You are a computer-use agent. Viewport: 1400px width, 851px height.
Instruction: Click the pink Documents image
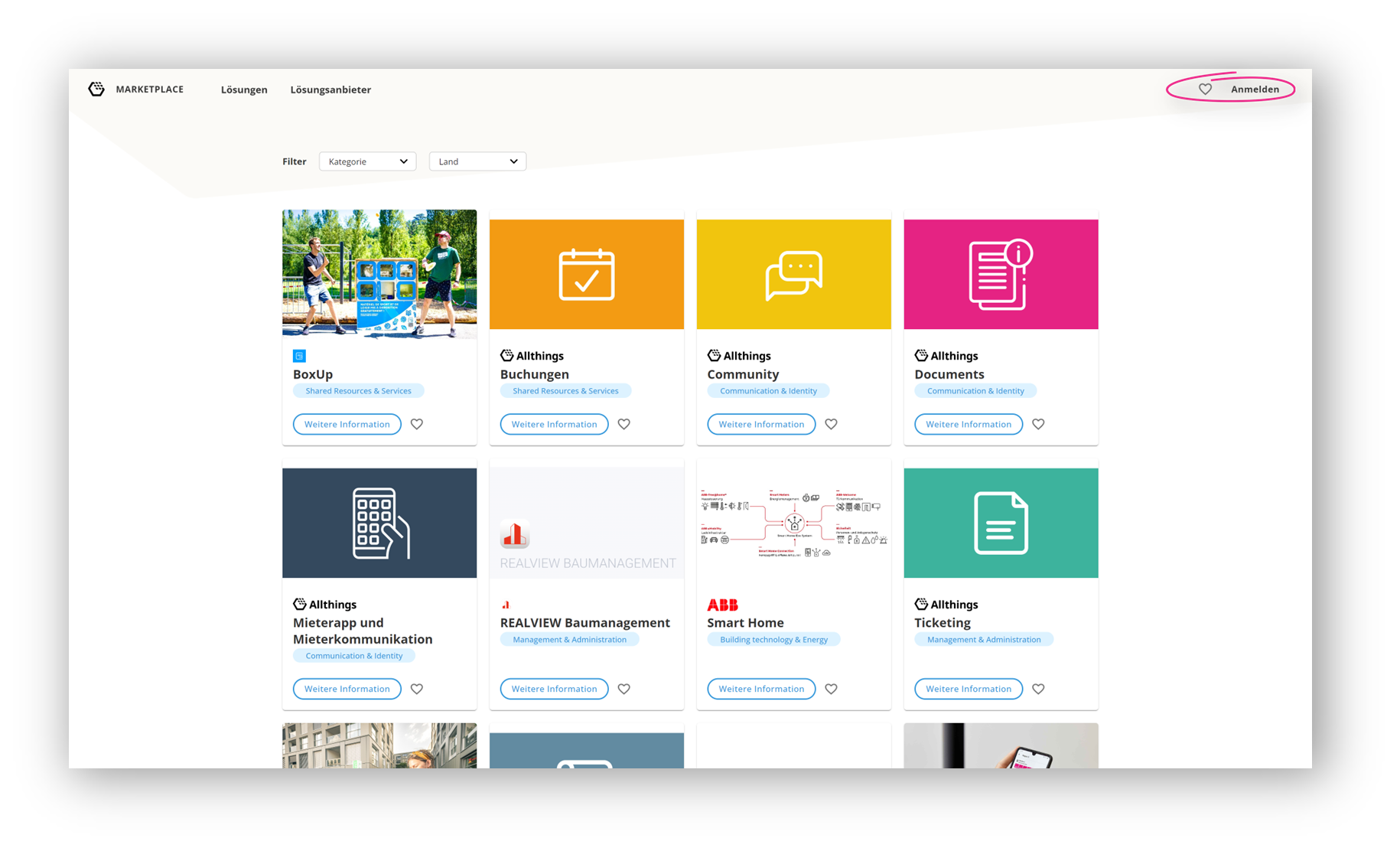click(1001, 274)
